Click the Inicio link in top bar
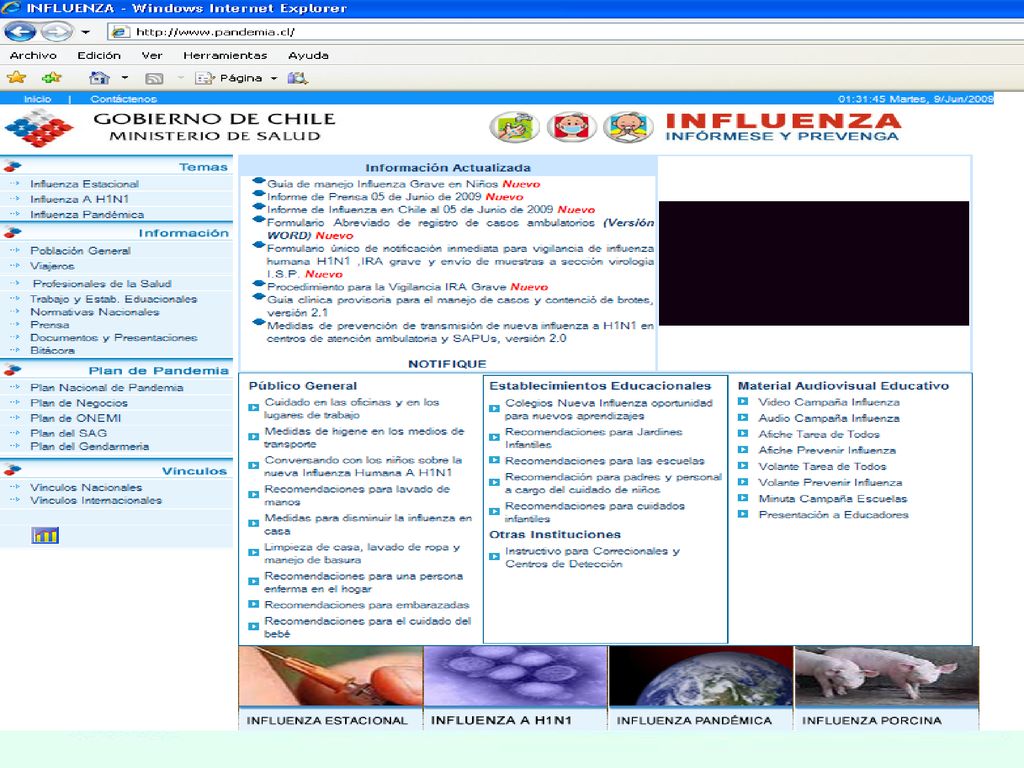This screenshot has height=768, width=1024. pyautogui.click(x=37, y=99)
